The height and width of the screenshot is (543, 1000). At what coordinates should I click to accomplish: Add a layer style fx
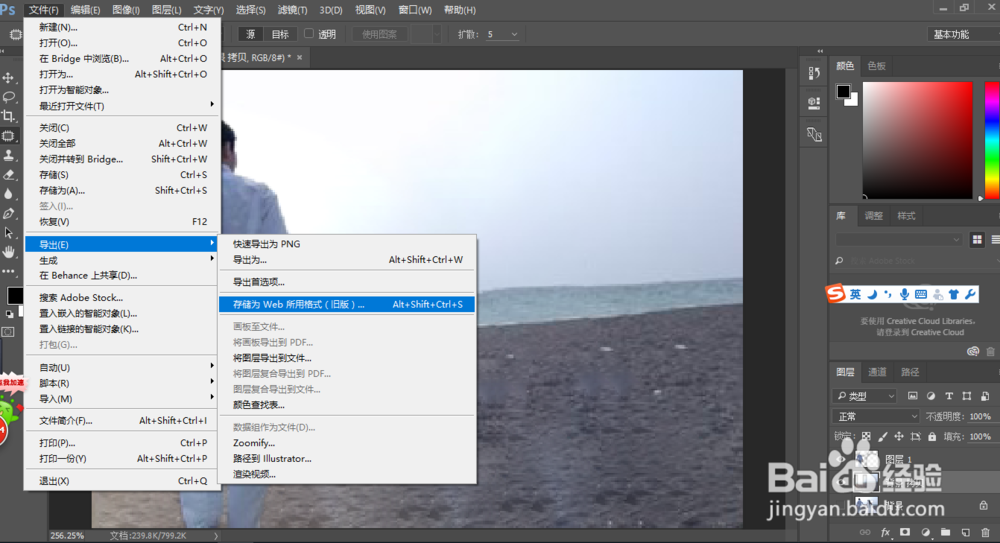point(885,532)
